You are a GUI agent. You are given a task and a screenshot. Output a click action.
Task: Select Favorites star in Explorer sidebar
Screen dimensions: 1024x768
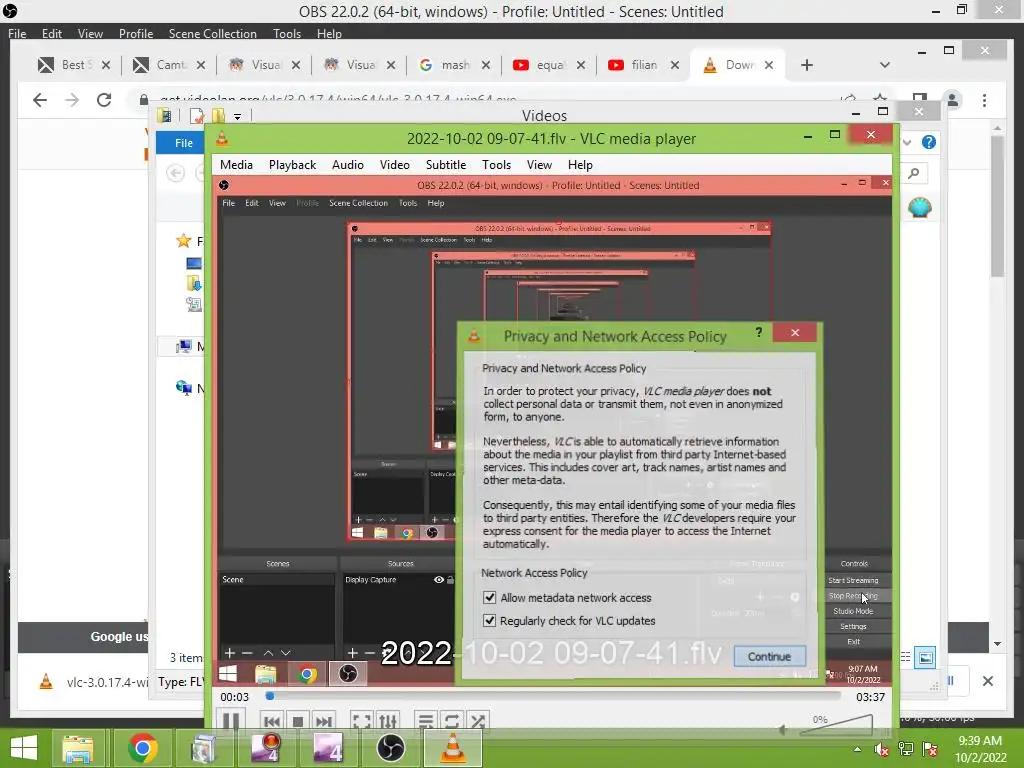(x=184, y=241)
